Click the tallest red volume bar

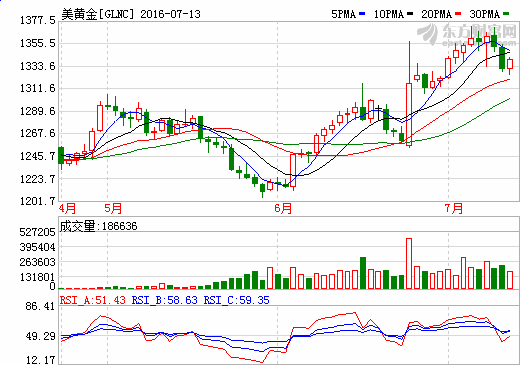click(x=409, y=263)
